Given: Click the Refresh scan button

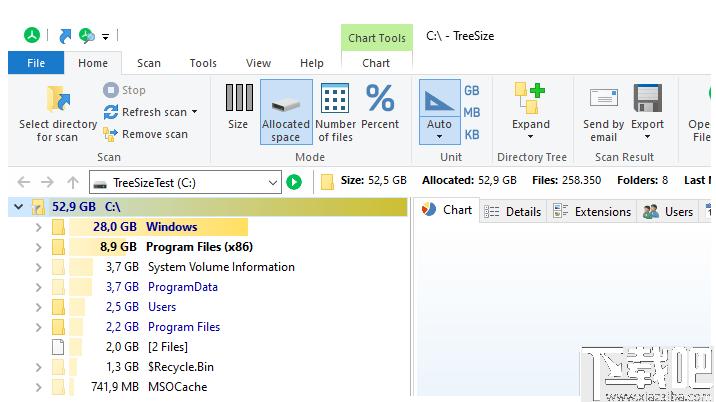Looking at the screenshot, I should pos(145,112).
